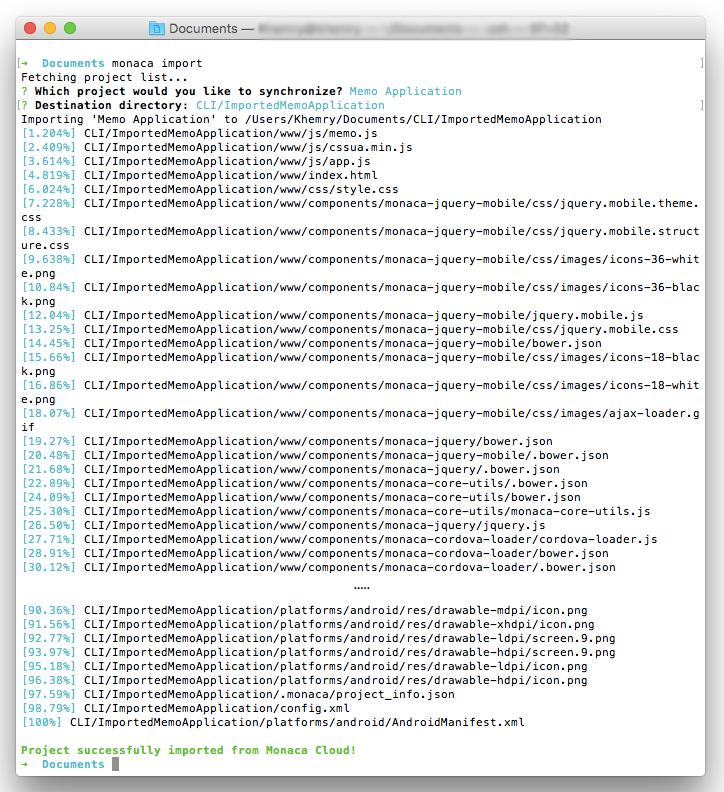Click the 'Importing Memo Application' line
Viewport: 724px width, 792px height.
click(311, 119)
